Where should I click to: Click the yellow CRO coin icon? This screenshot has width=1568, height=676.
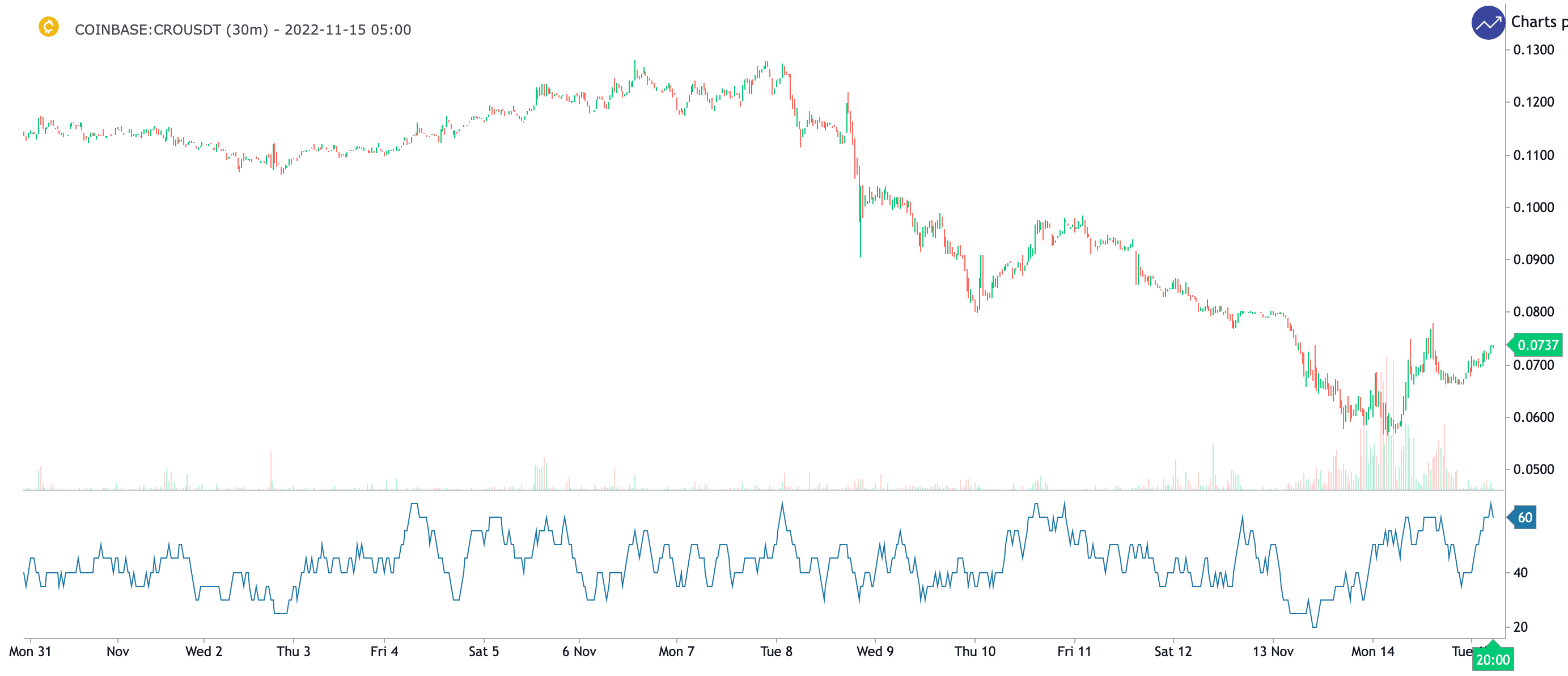49,27
